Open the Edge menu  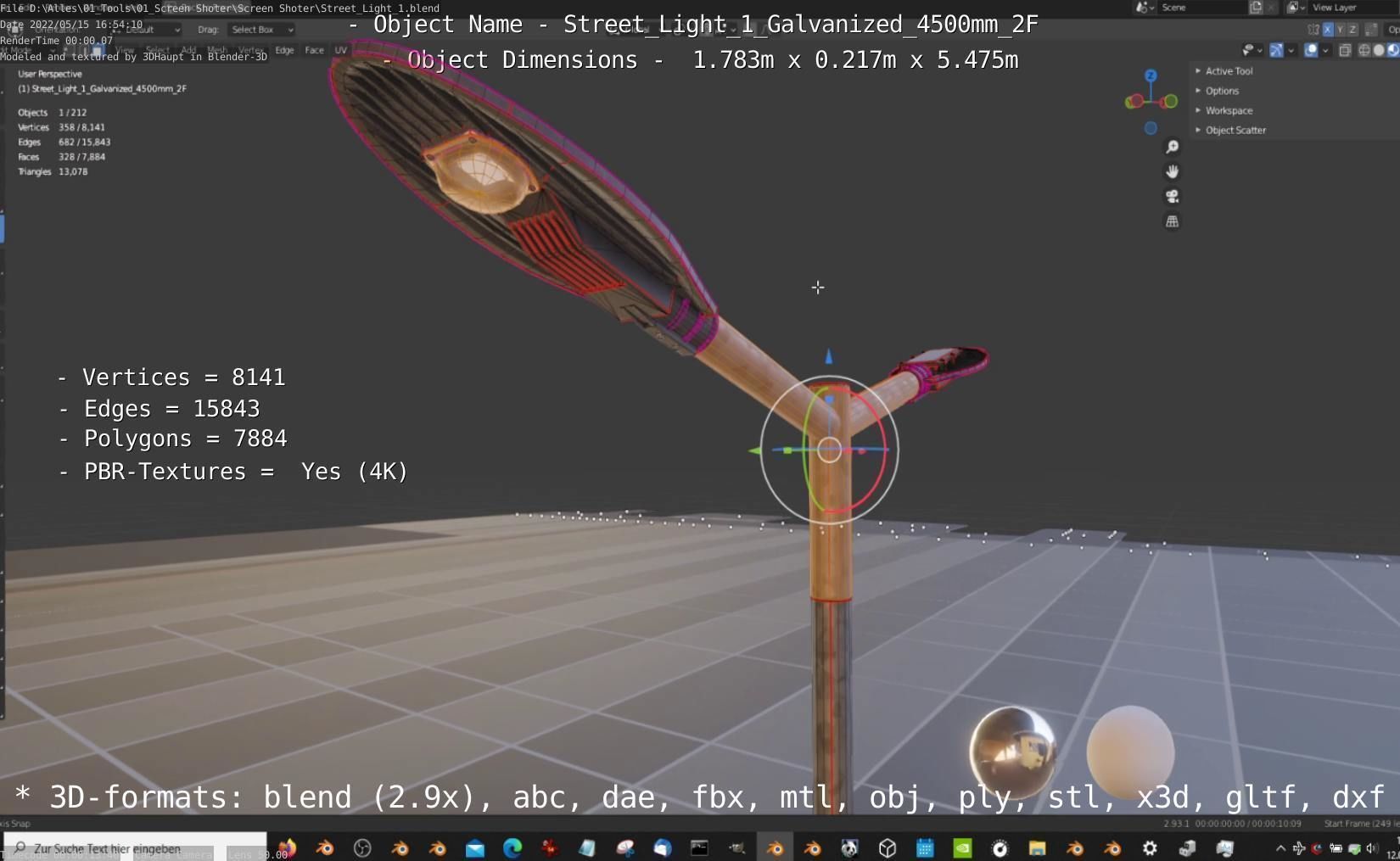284,50
